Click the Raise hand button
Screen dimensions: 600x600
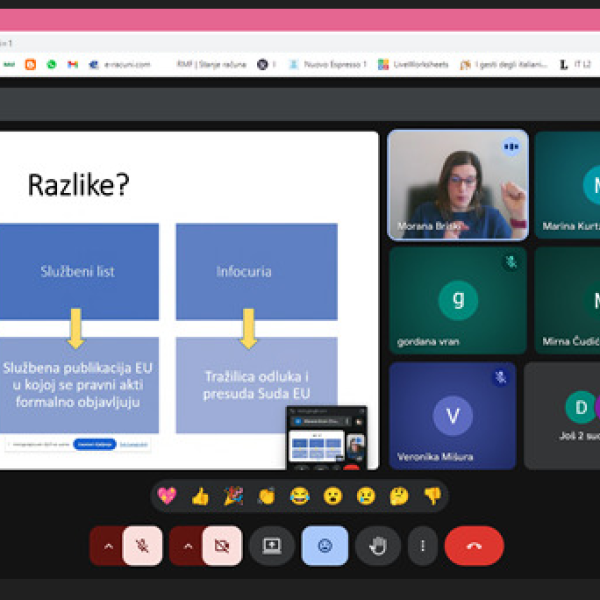tap(378, 546)
